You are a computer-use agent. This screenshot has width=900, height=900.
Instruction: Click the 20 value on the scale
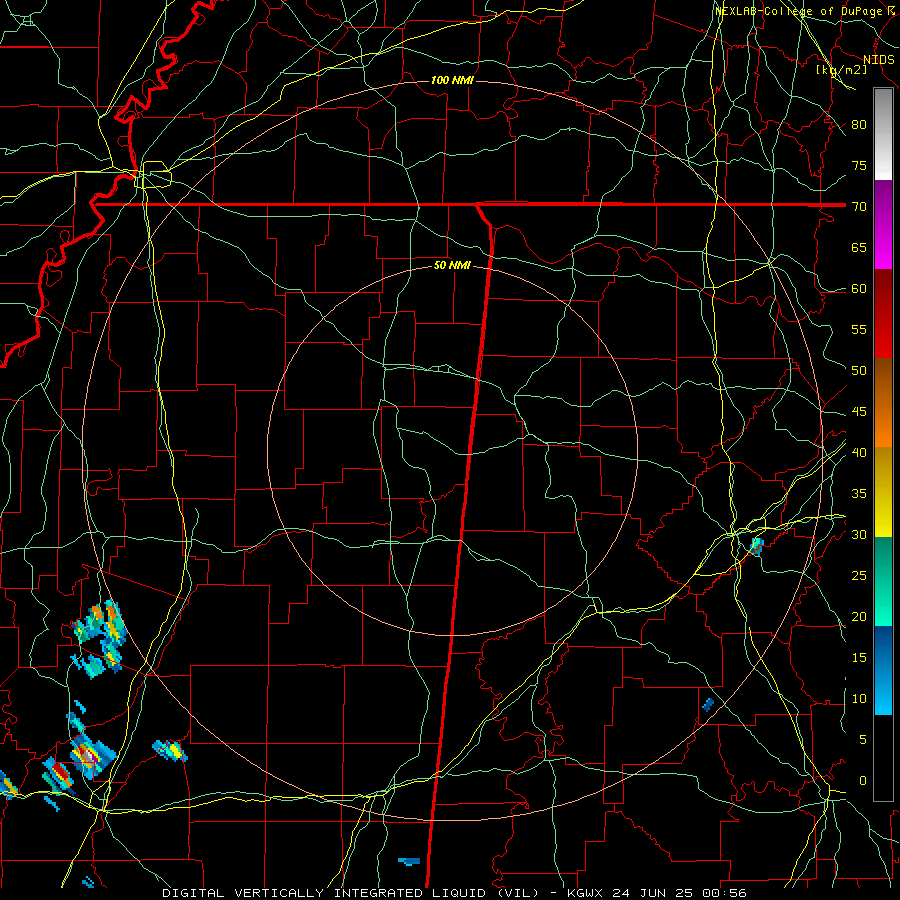(x=859, y=616)
